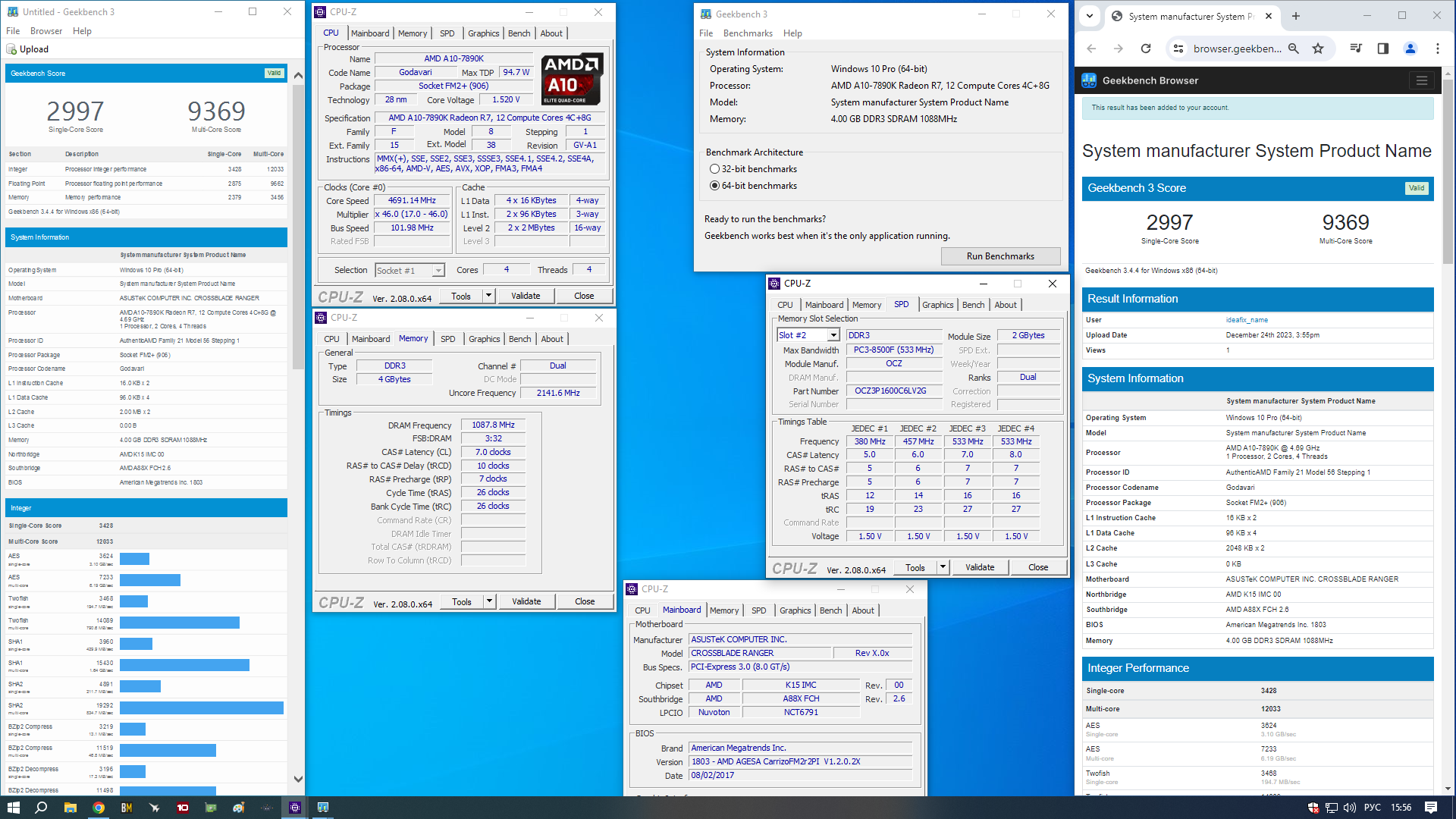Open the Chrome profile avatar
1456x819 pixels.
pyautogui.click(x=1410, y=49)
